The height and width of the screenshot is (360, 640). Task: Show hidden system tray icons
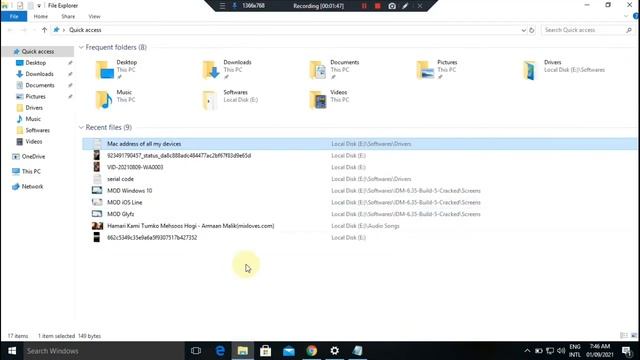click(527, 351)
